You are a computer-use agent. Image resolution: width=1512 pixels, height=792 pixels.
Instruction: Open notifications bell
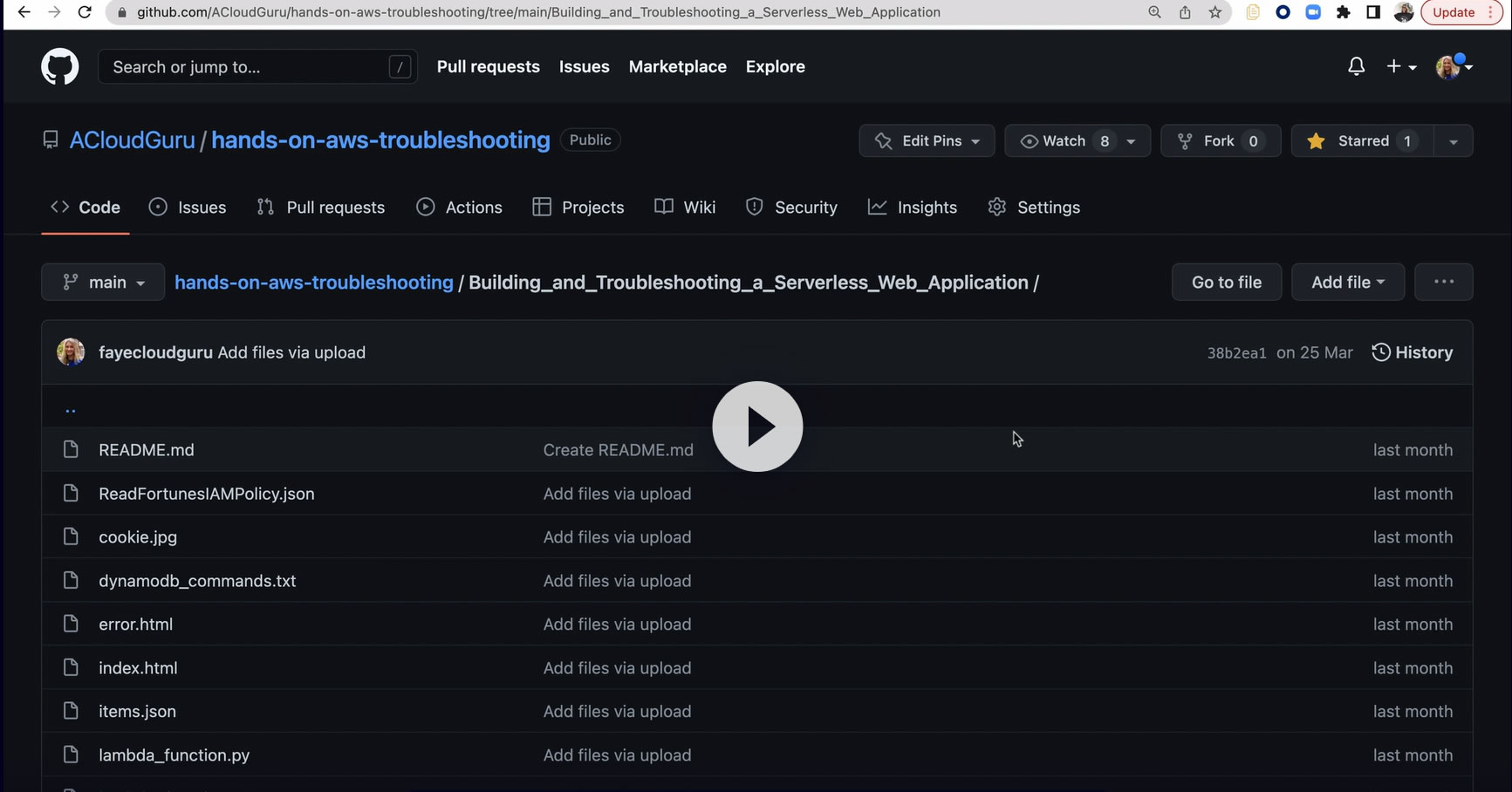1356,66
